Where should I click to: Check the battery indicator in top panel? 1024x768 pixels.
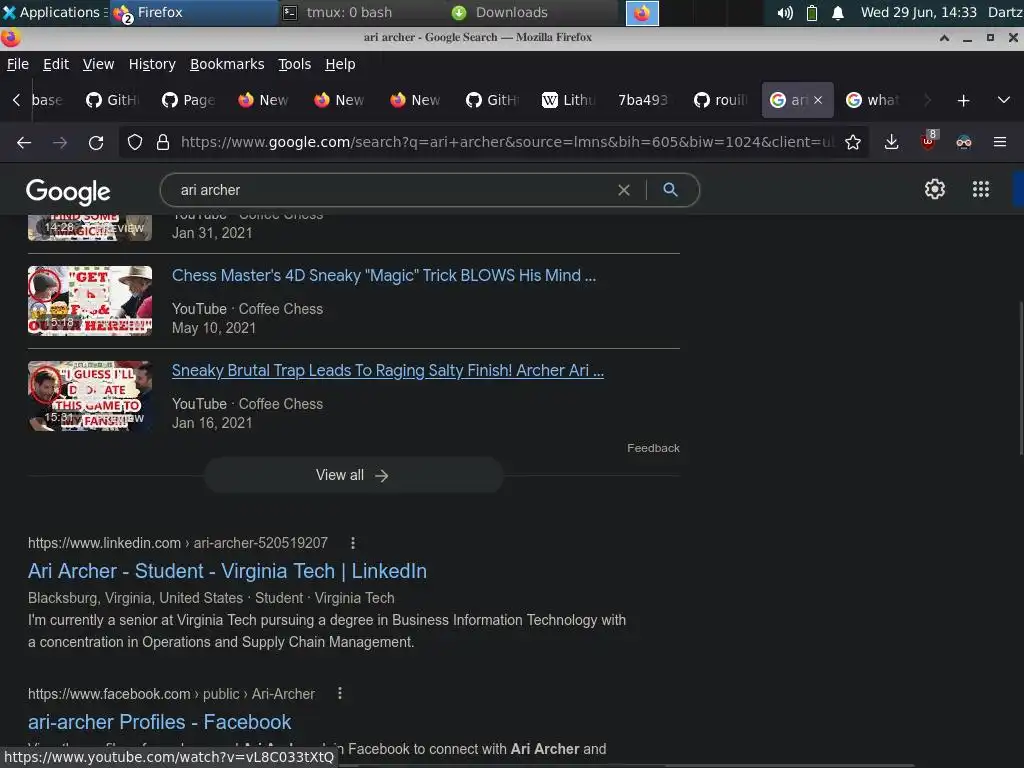812,12
